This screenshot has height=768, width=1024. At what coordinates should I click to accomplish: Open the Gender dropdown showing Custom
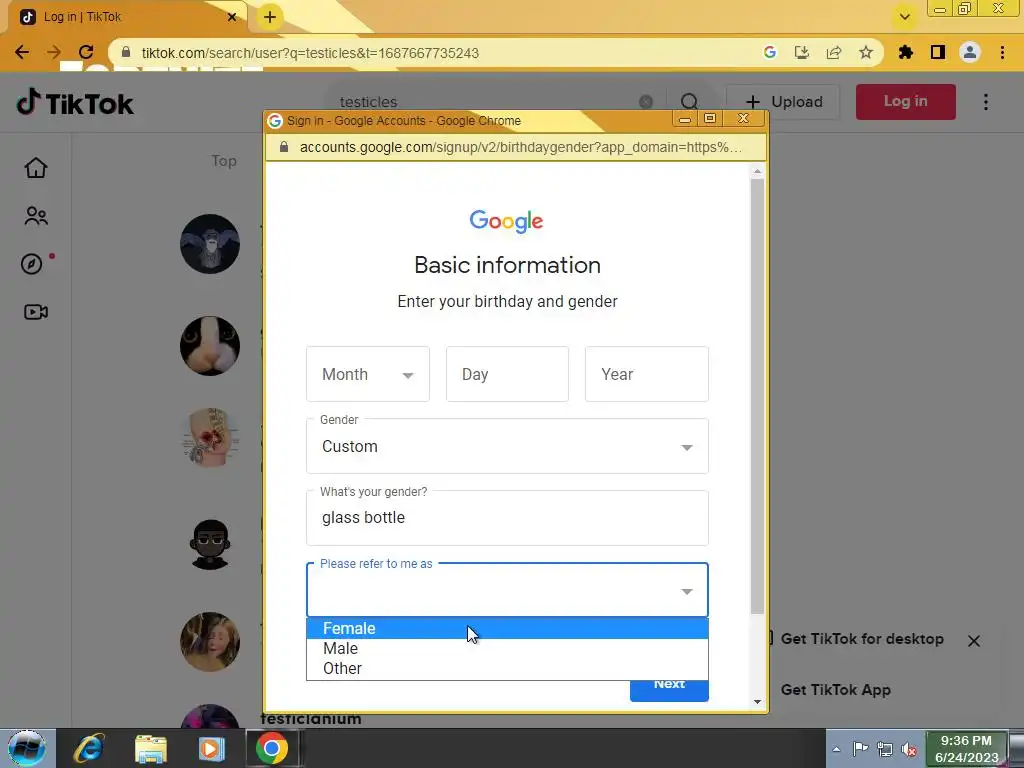point(507,446)
